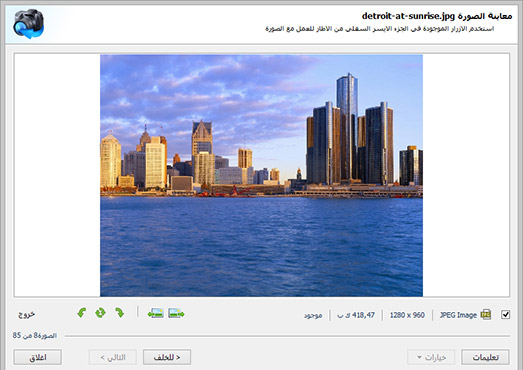Click the Detroit skyline preview image
Image resolution: width=523 pixels, height=370 pixels.
point(262,175)
